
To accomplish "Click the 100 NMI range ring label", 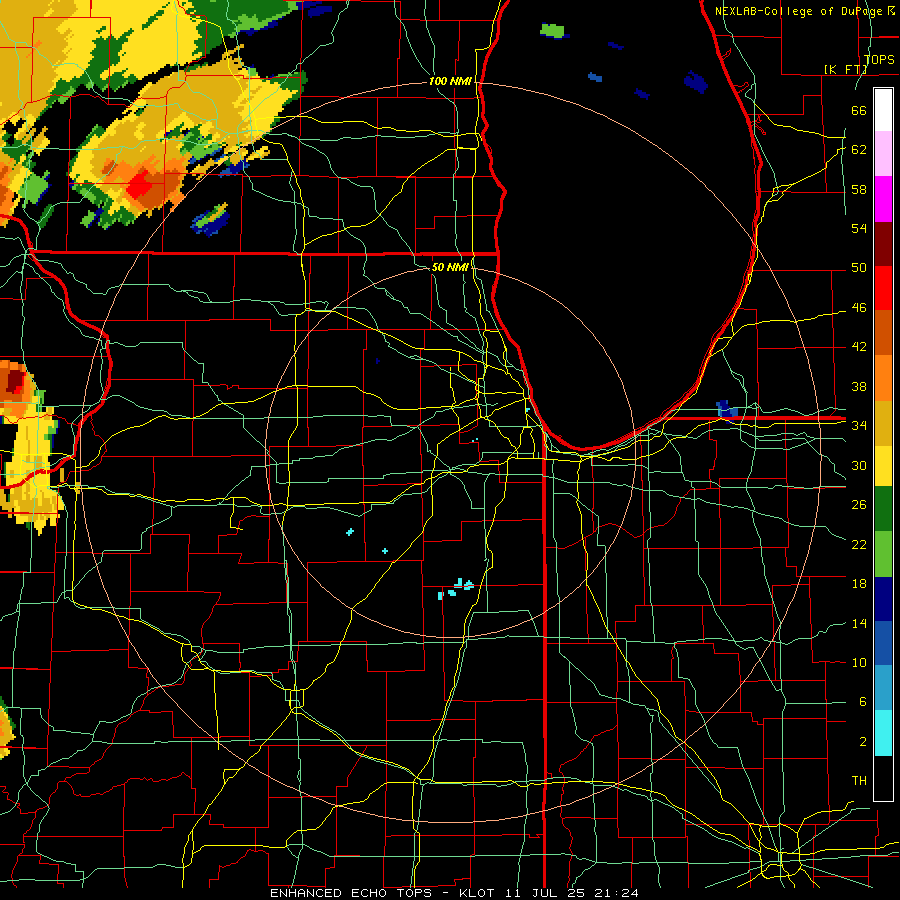I will coord(450,82).
